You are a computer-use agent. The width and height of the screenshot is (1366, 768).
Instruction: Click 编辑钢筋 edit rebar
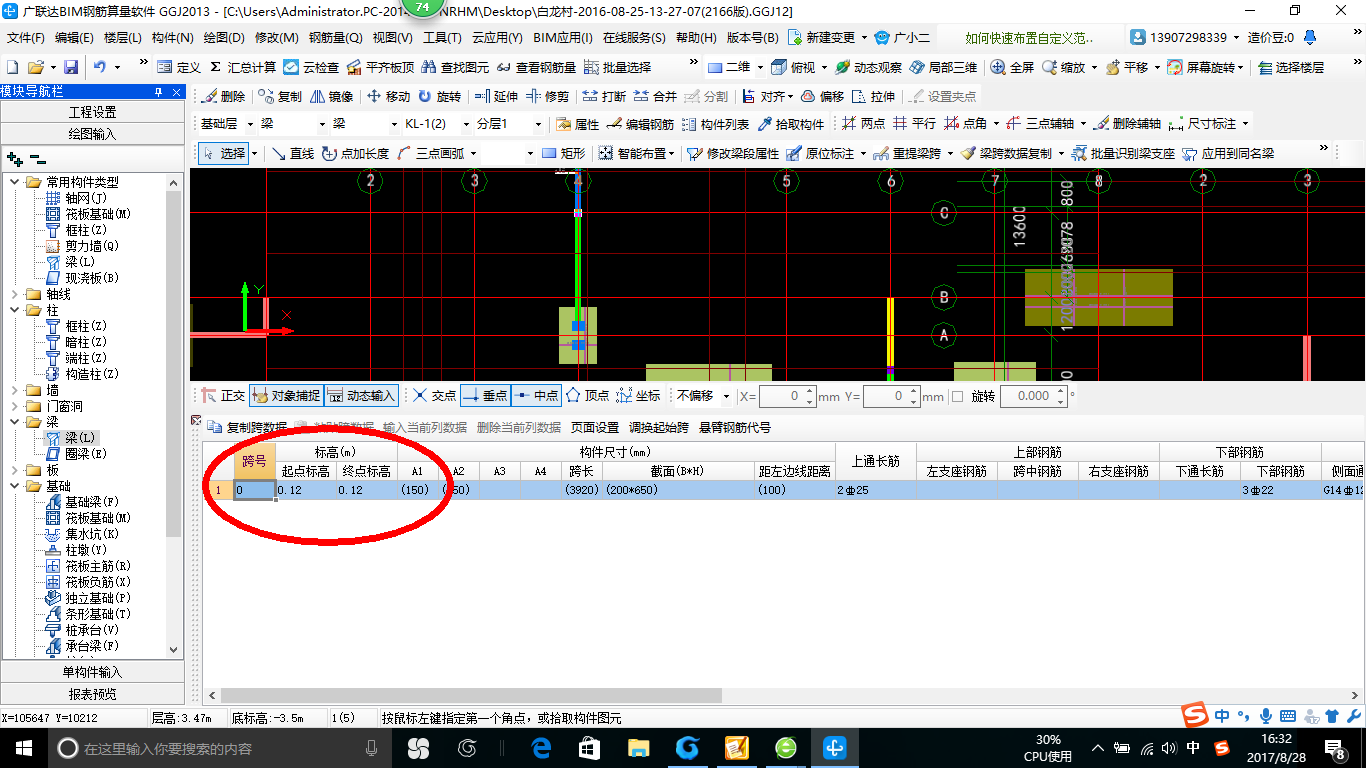coord(640,124)
